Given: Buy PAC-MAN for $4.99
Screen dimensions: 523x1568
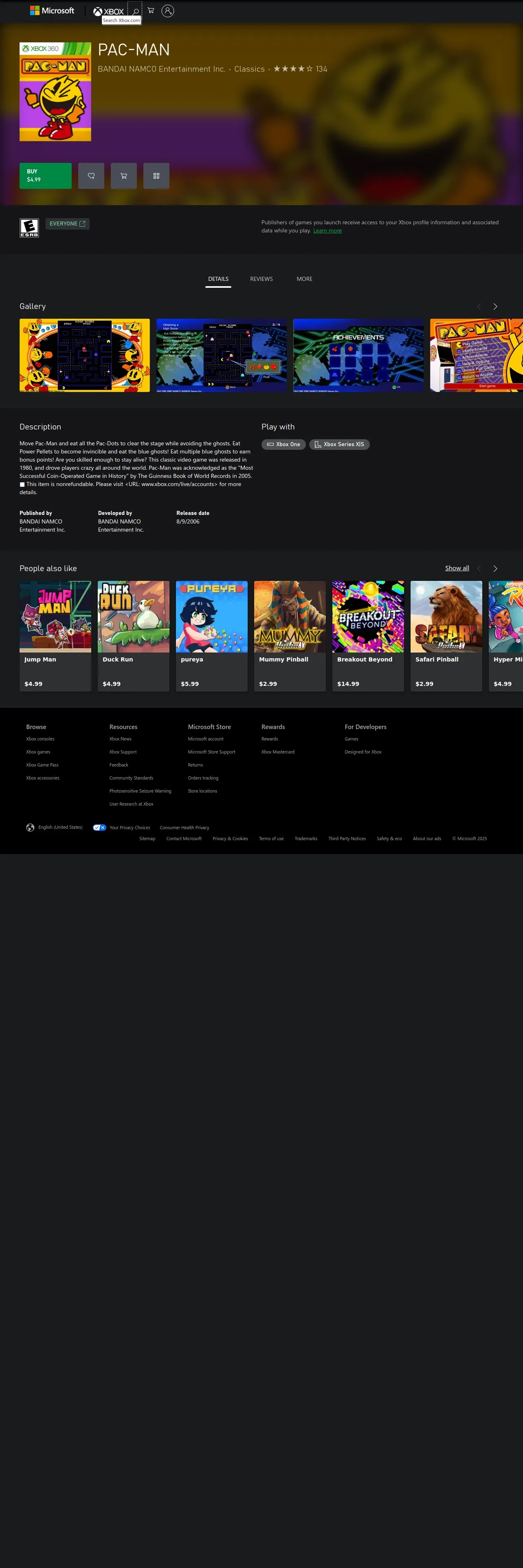Looking at the screenshot, I should [x=46, y=176].
